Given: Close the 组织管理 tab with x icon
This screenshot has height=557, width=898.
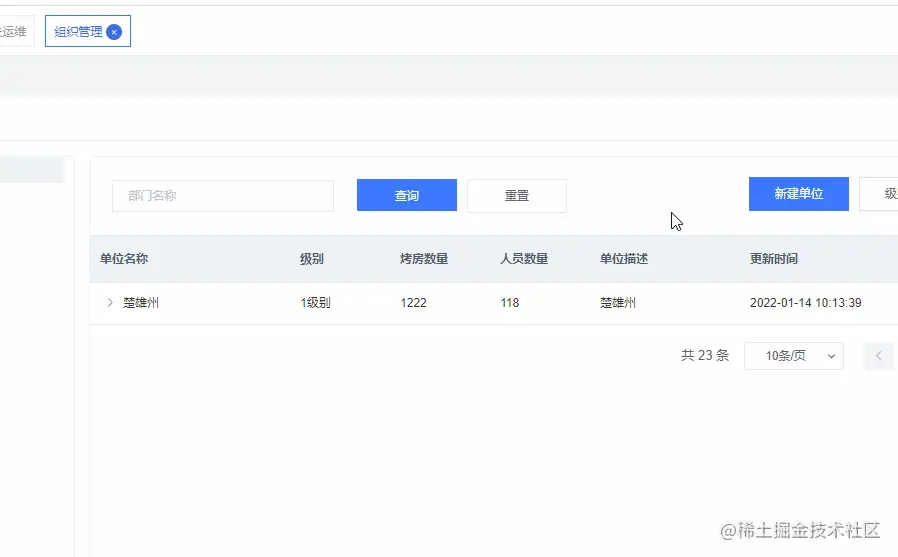Looking at the screenshot, I should (x=114, y=32).
